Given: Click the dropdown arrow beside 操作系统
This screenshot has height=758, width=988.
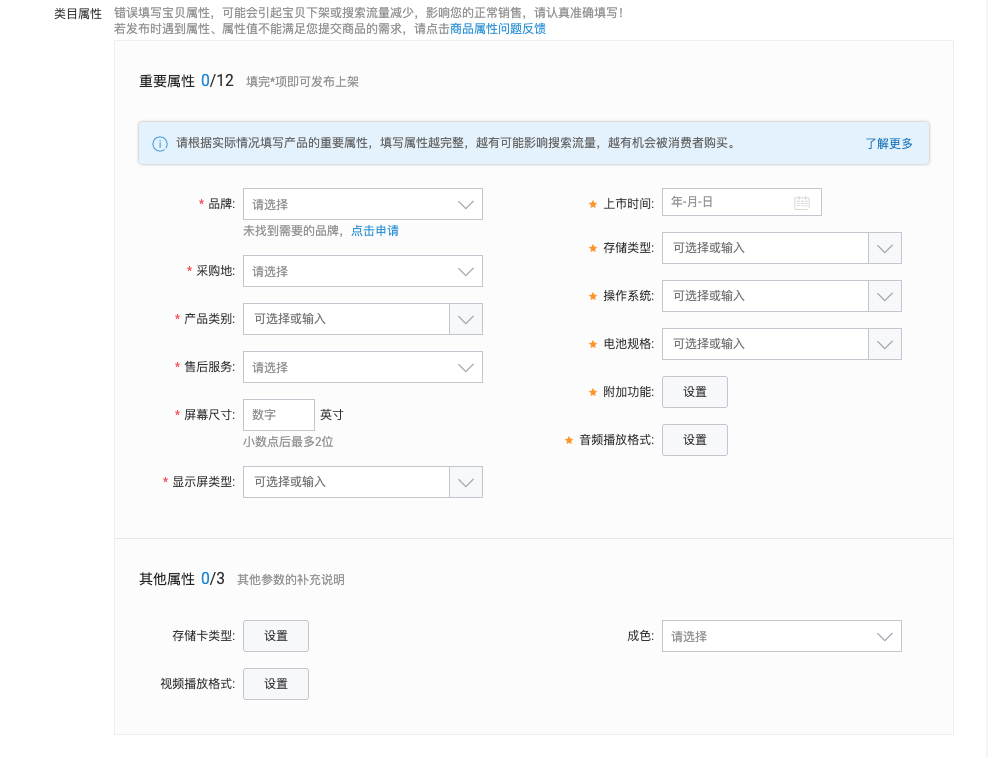Looking at the screenshot, I should tap(885, 295).
